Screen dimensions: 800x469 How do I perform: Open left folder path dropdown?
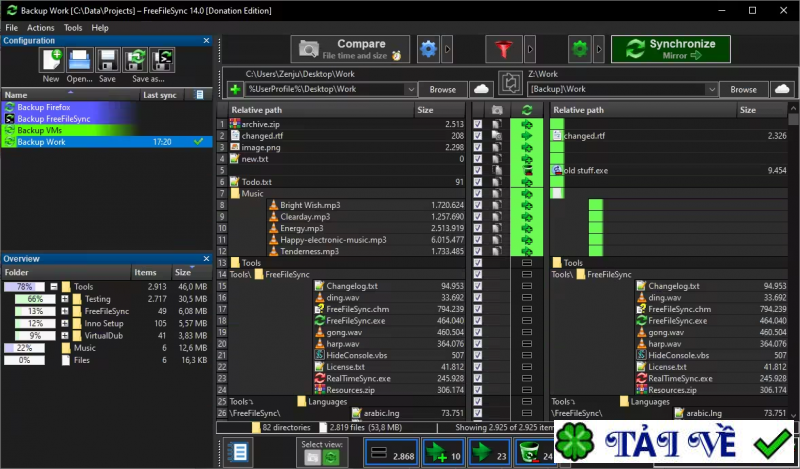(409, 90)
